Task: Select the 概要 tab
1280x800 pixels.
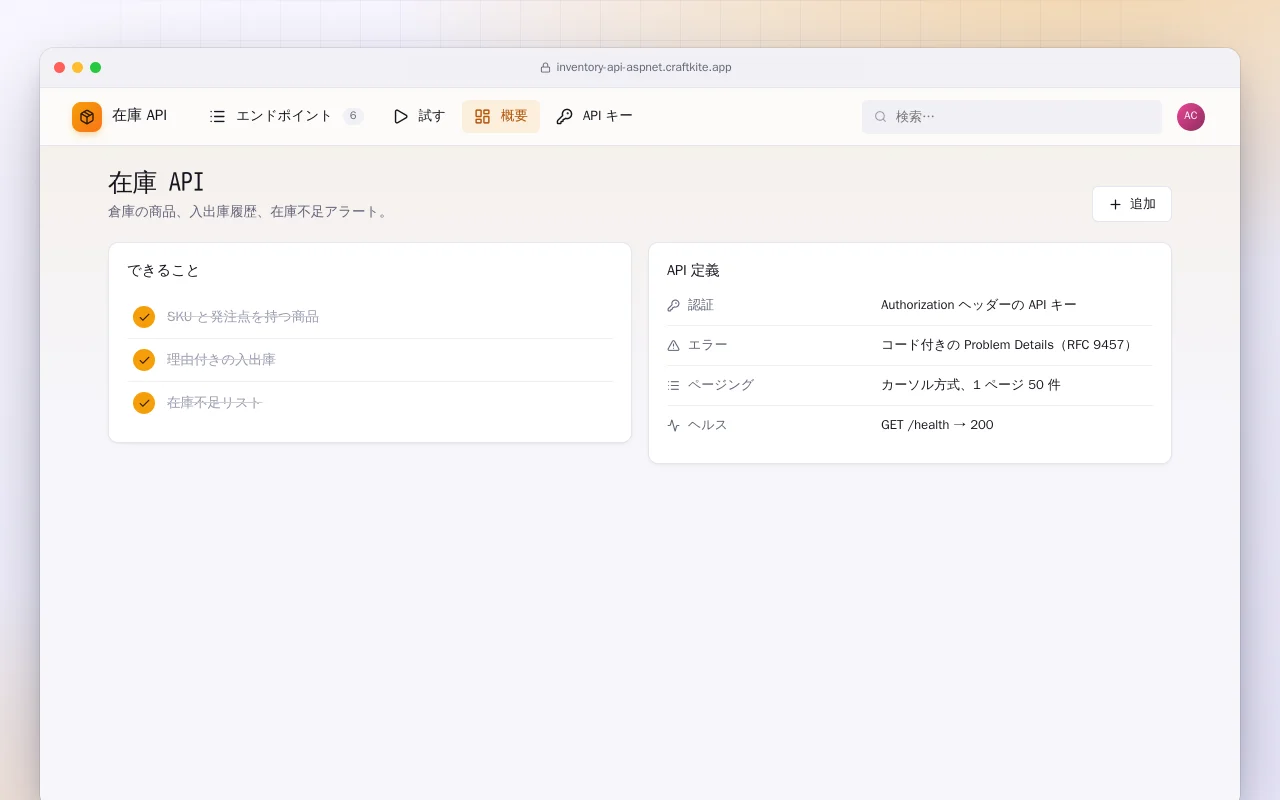Action: pos(501,116)
